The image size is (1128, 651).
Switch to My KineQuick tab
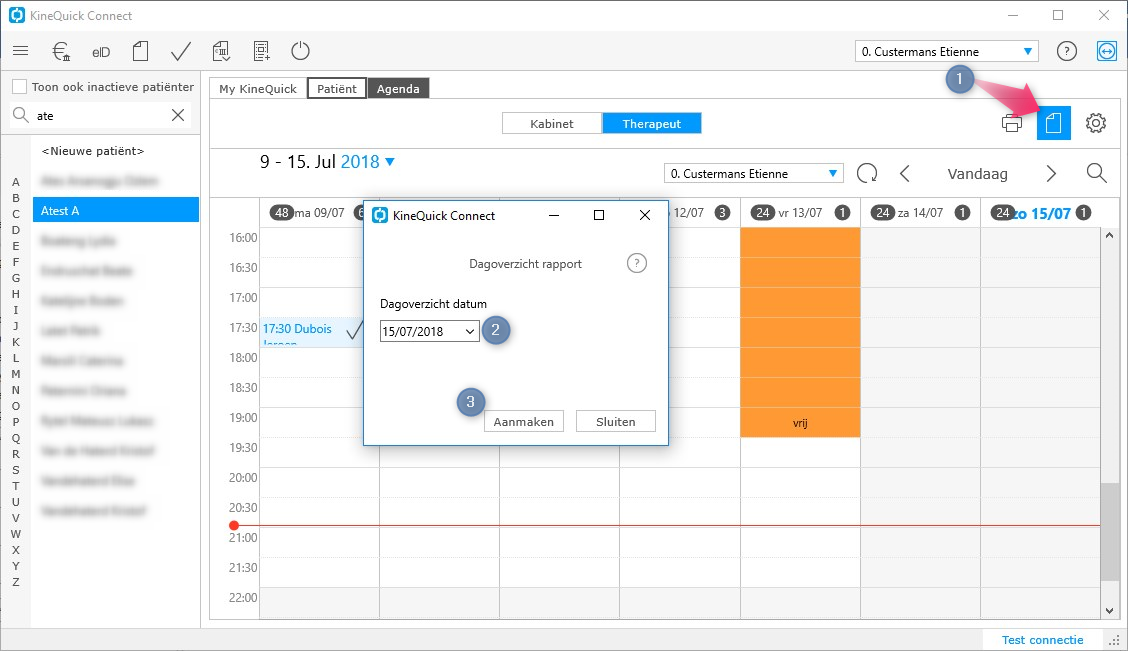pyautogui.click(x=258, y=88)
